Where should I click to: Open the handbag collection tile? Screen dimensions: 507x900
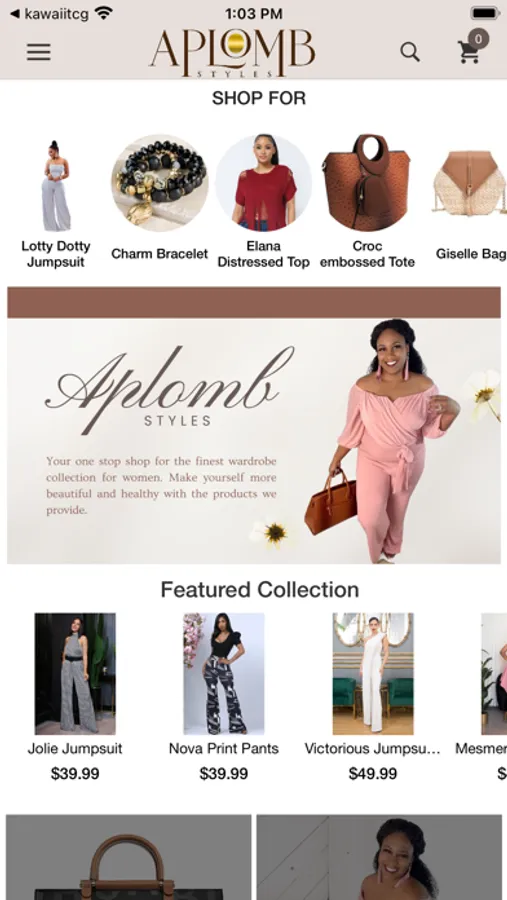129,857
